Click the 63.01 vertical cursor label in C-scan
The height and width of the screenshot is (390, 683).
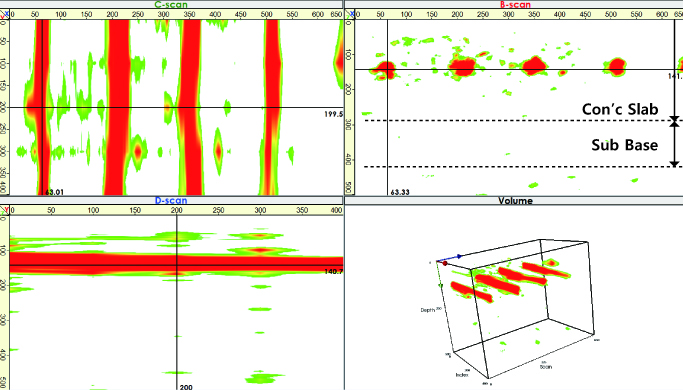pyautogui.click(x=54, y=192)
